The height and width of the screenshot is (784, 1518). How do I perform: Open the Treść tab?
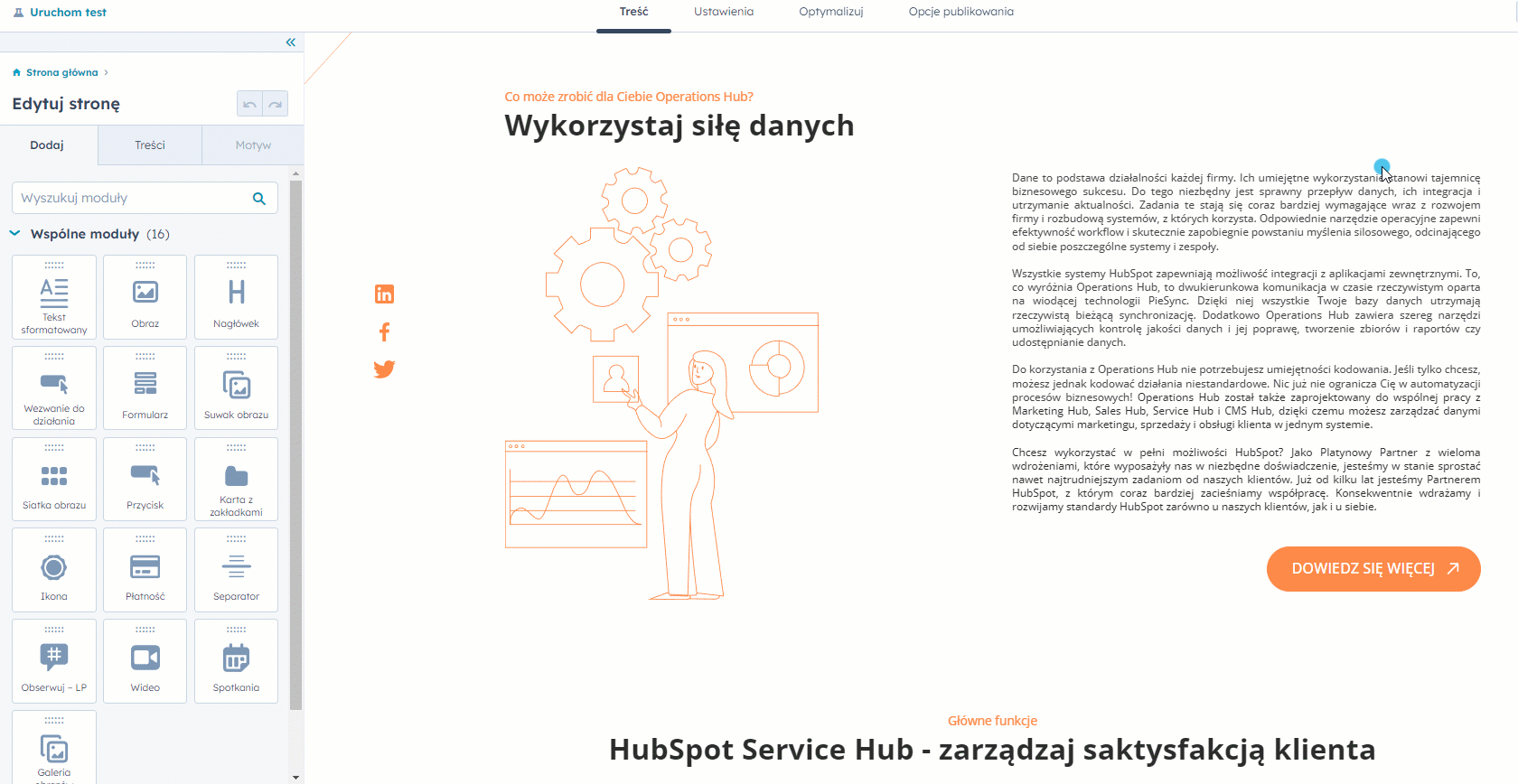633,13
